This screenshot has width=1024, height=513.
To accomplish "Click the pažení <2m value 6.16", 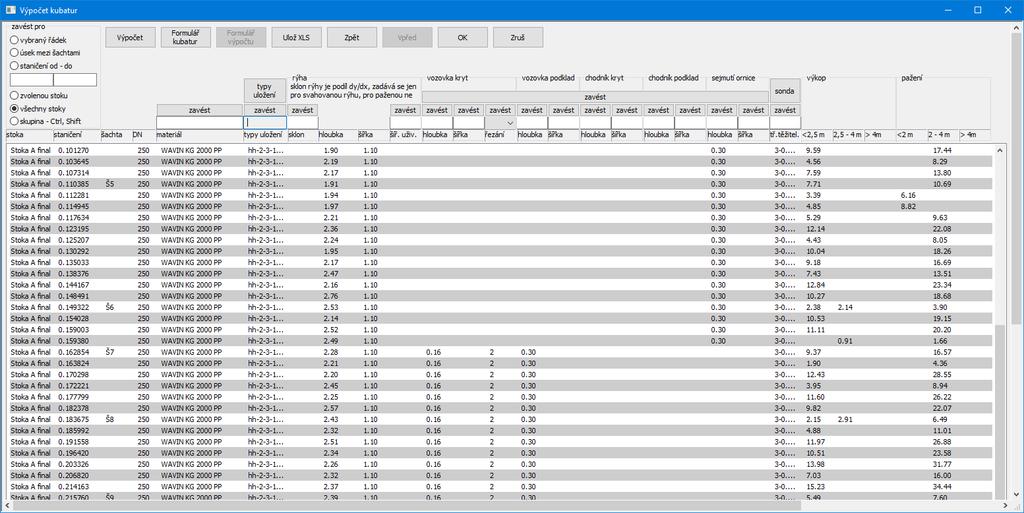I will [x=908, y=195].
